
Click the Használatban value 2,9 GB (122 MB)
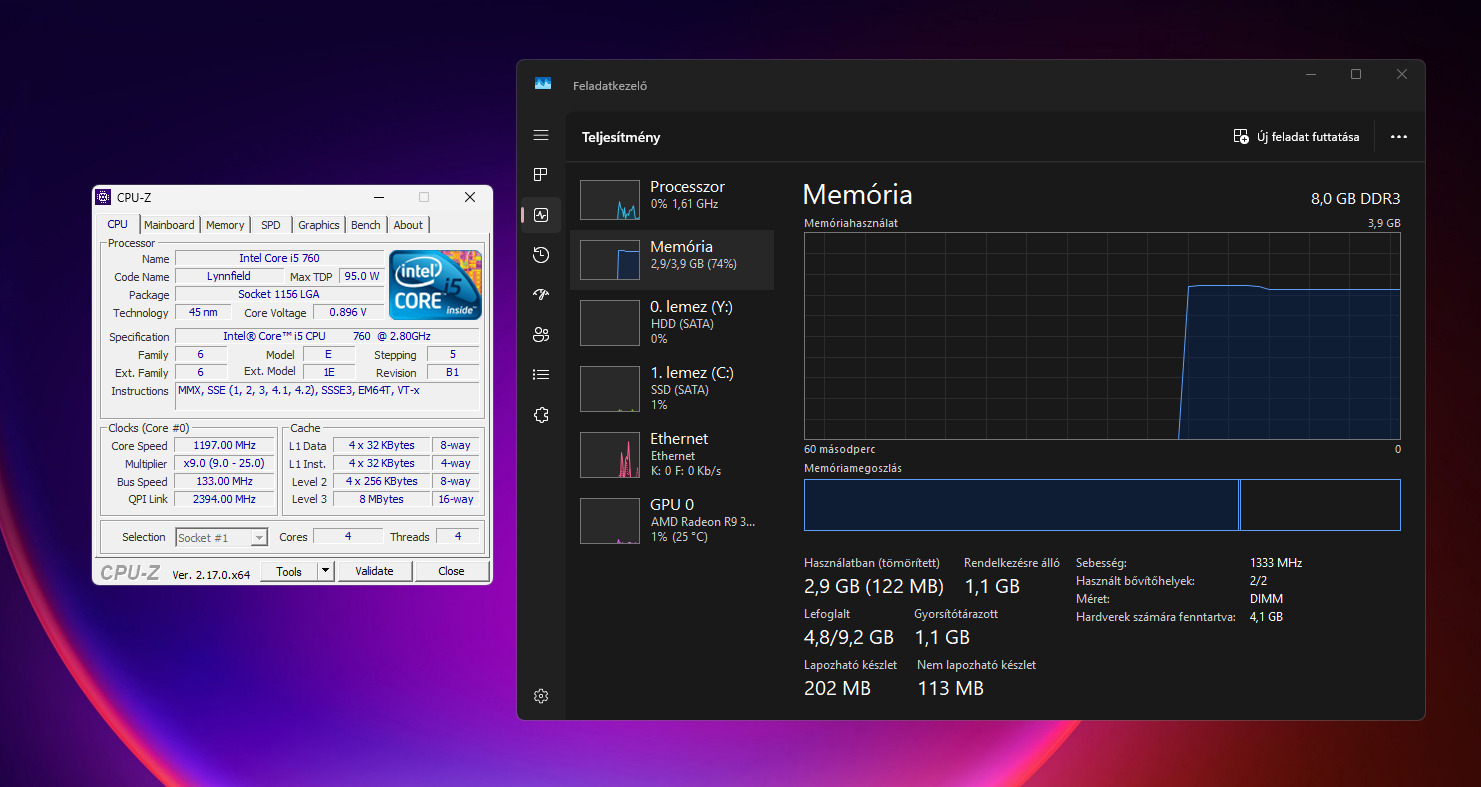(x=874, y=587)
